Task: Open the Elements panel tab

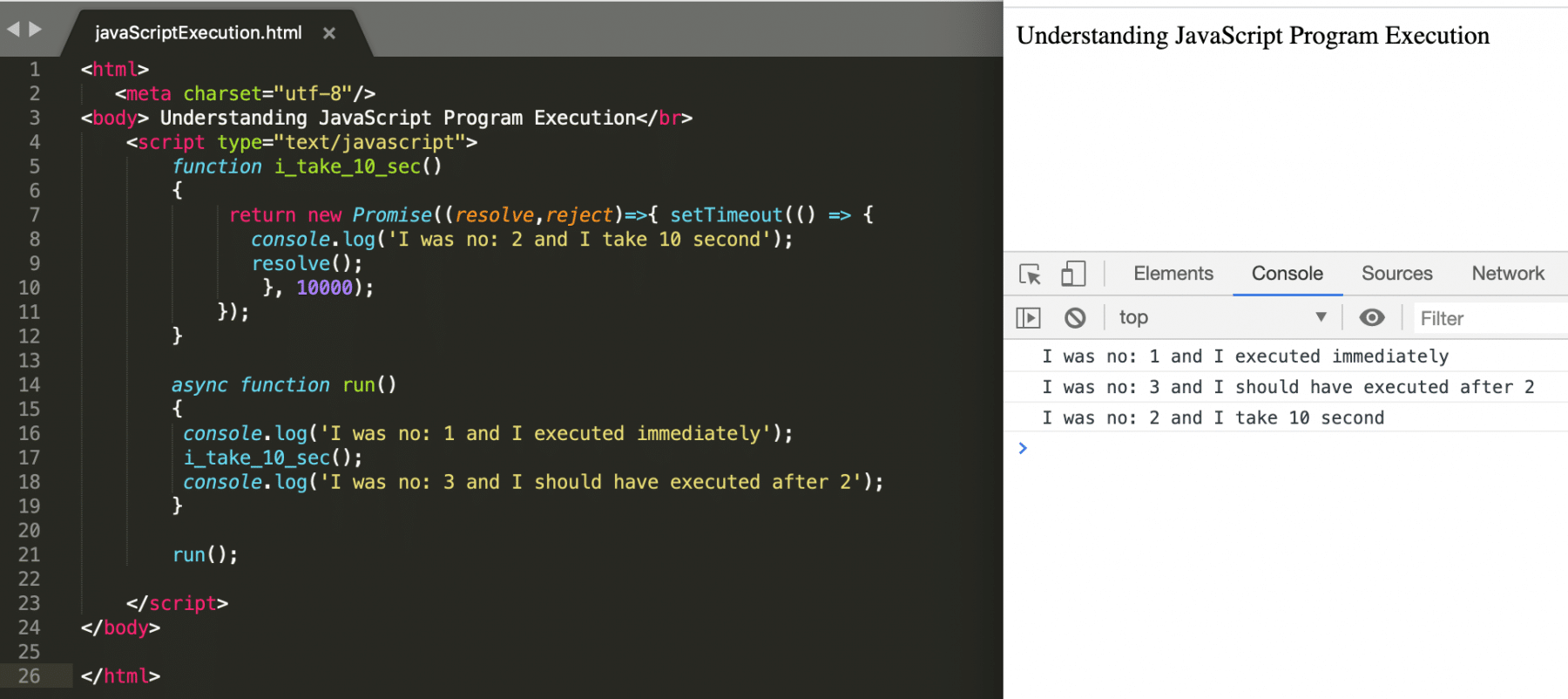Action: 1173,274
